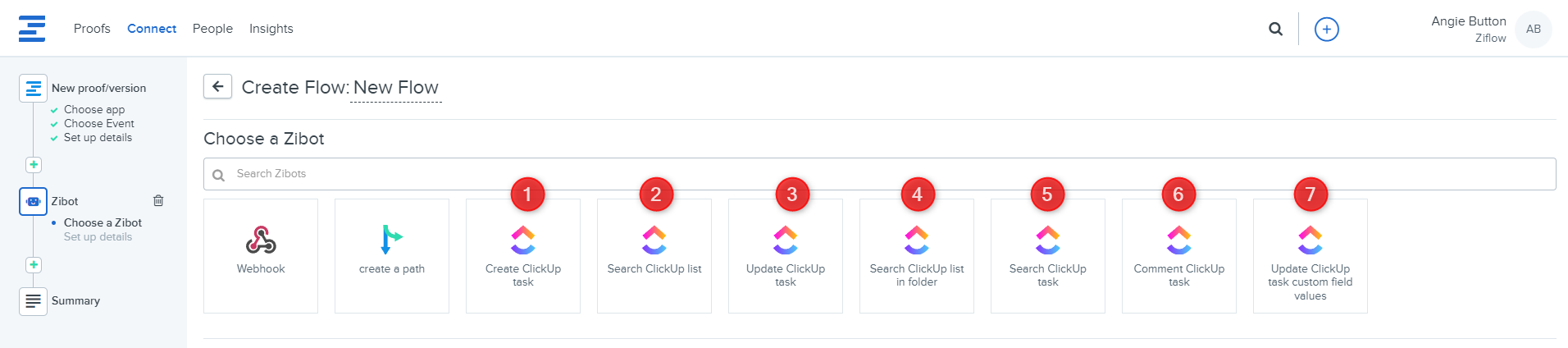Choose Search ClickUp list zibot
The image size is (1568, 348).
654,255
